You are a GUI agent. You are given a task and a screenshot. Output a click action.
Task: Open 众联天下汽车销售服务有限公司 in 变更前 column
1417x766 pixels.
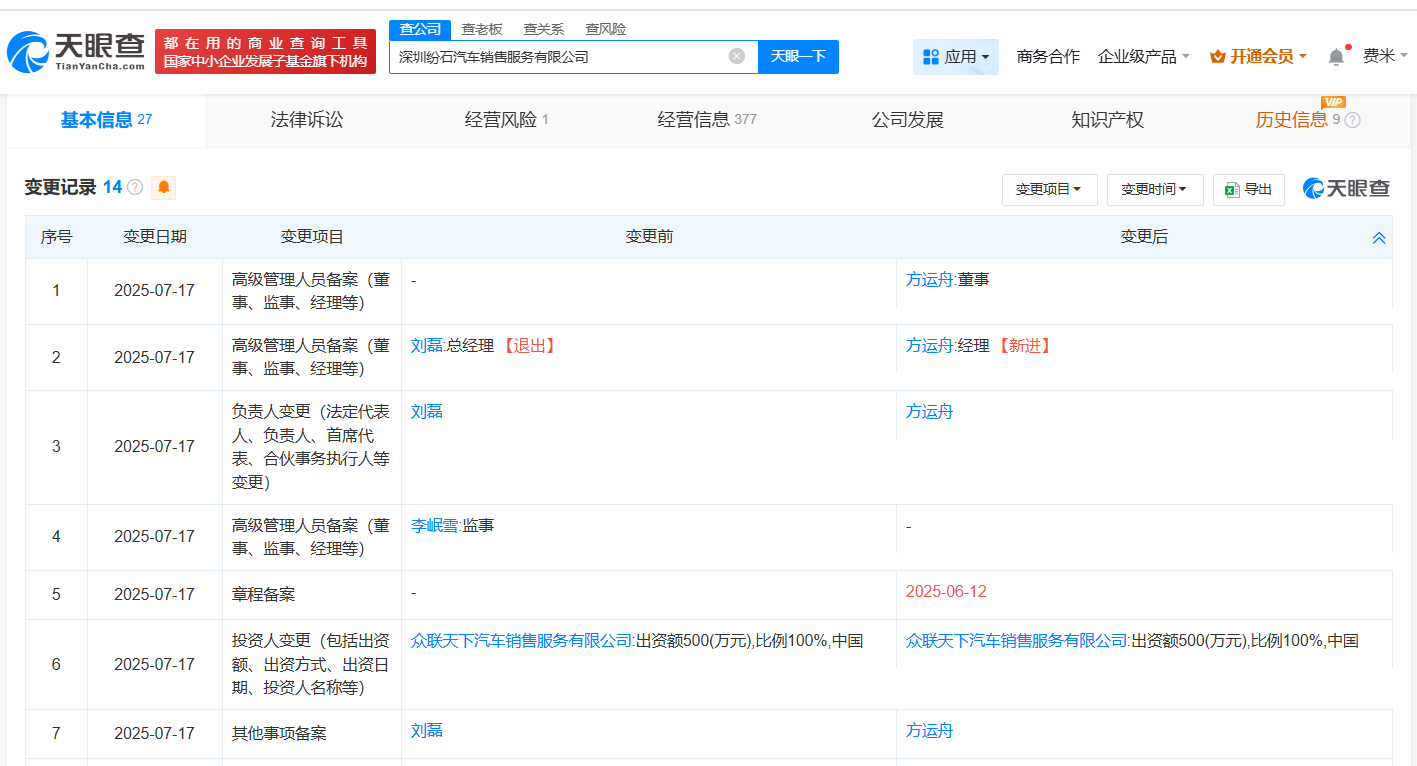click(x=522, y=641)
